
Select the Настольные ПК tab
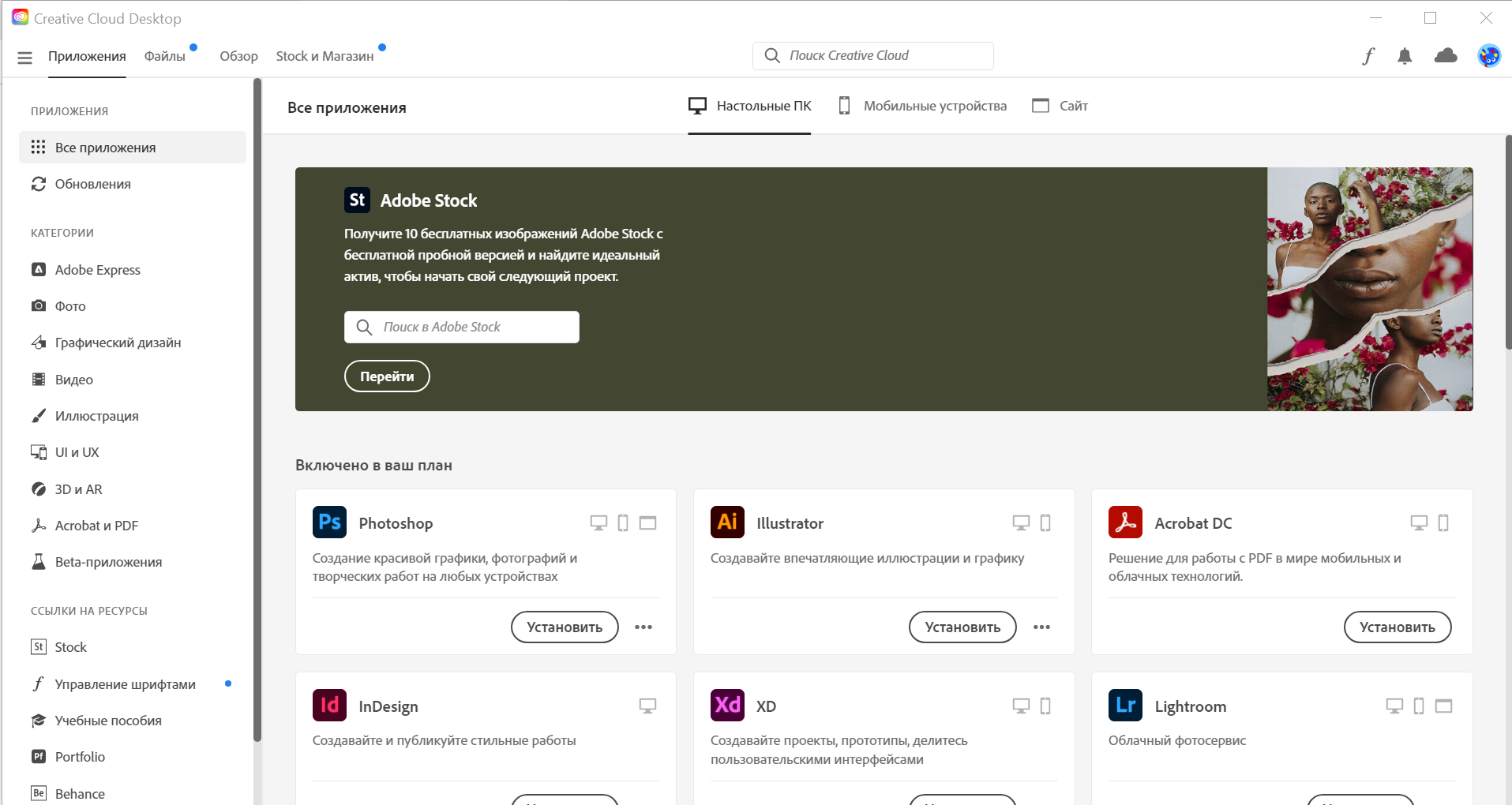click(x=749, y=106)
